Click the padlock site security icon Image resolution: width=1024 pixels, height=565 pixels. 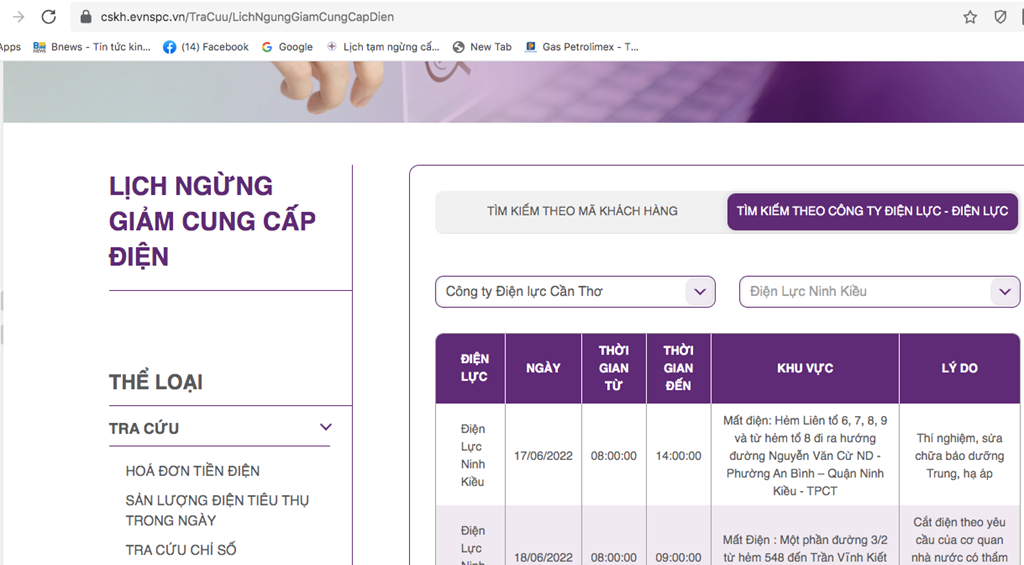pos(86,17)
